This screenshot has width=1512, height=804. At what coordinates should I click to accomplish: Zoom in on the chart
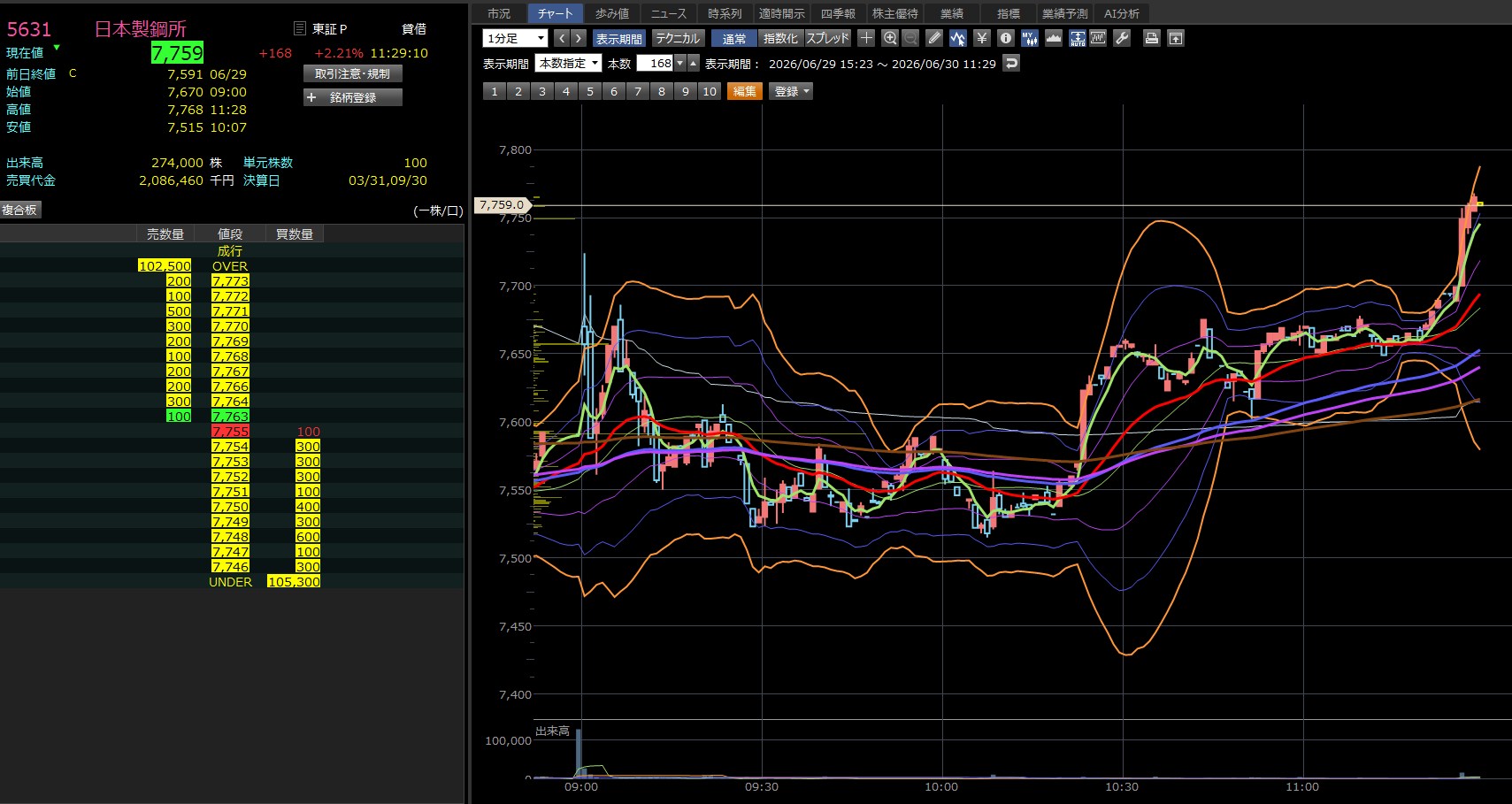pyautogui.click(x=890, y=38)
